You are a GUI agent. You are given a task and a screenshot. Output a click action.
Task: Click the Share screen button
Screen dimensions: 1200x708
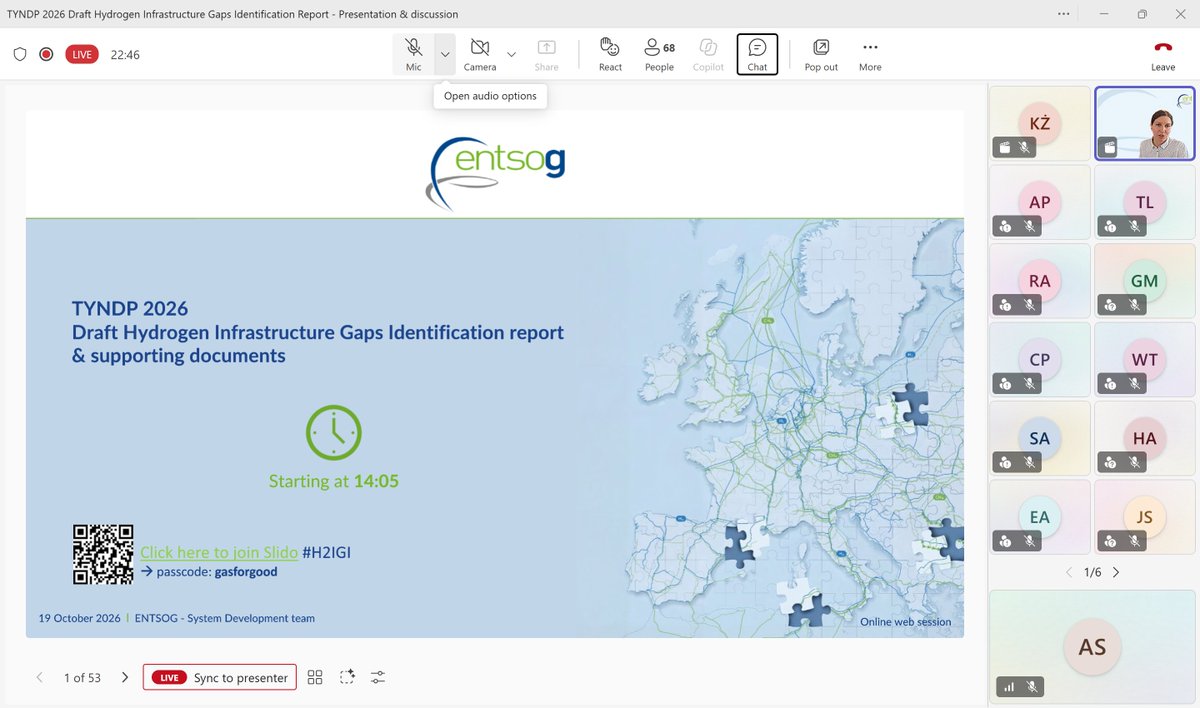[546, 54]
